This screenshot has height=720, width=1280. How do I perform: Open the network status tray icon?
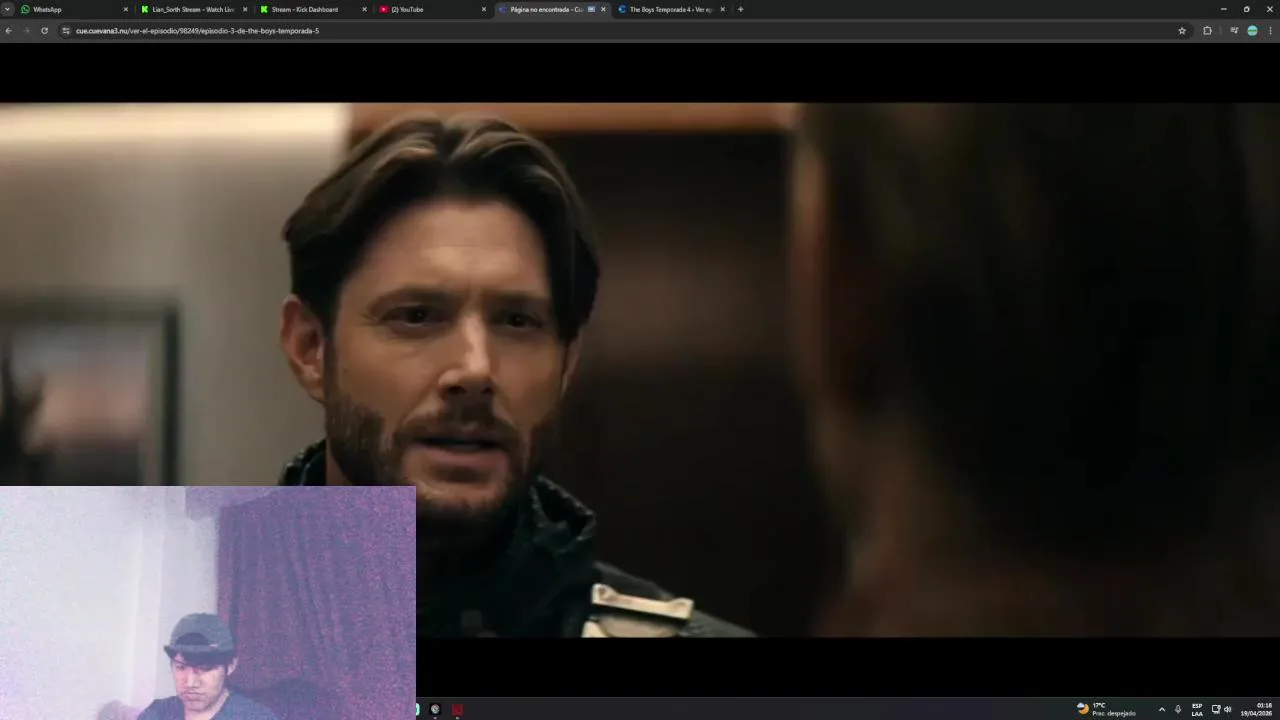(1216, 709)
